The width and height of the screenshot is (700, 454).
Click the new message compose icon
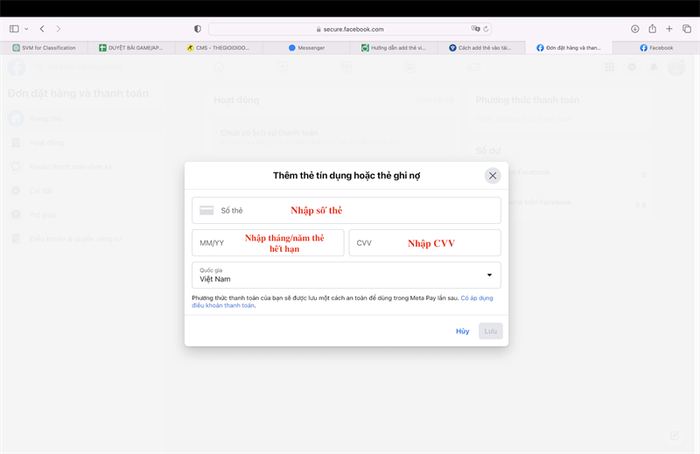click(x=675, y=435)
